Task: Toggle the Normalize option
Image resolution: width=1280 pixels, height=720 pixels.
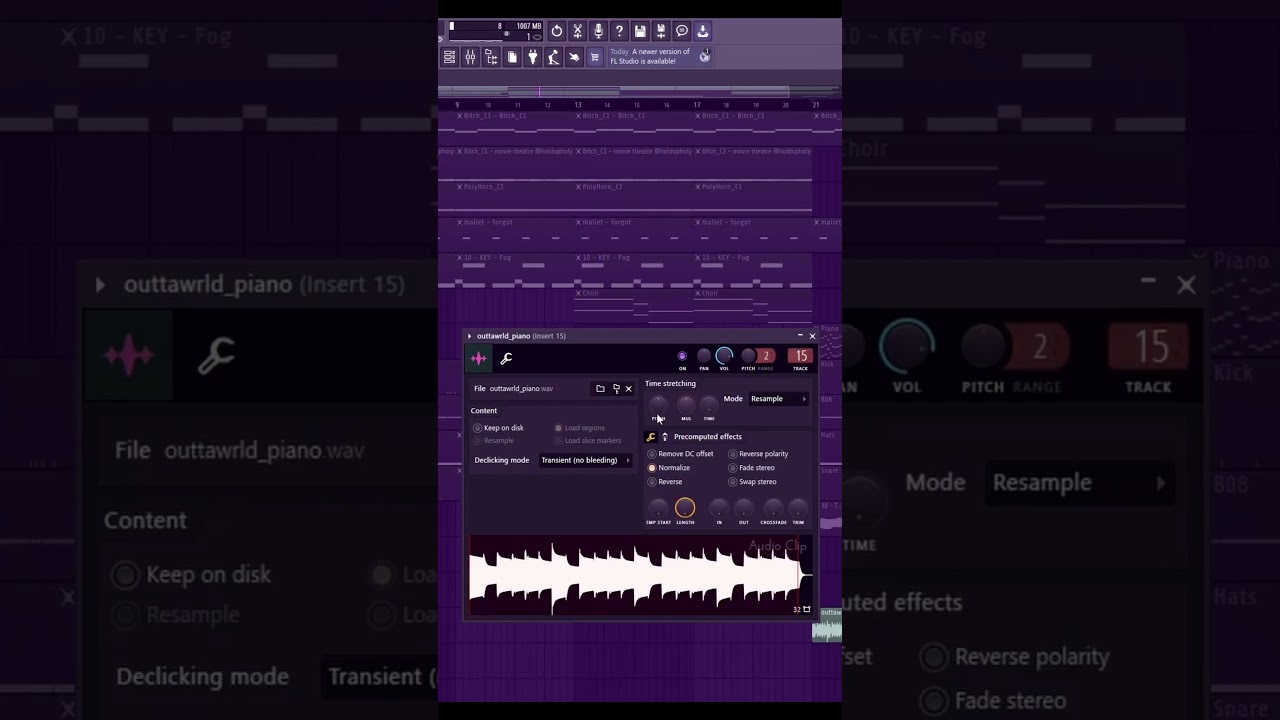Action: pyautogui.click(x=669, y=468)
